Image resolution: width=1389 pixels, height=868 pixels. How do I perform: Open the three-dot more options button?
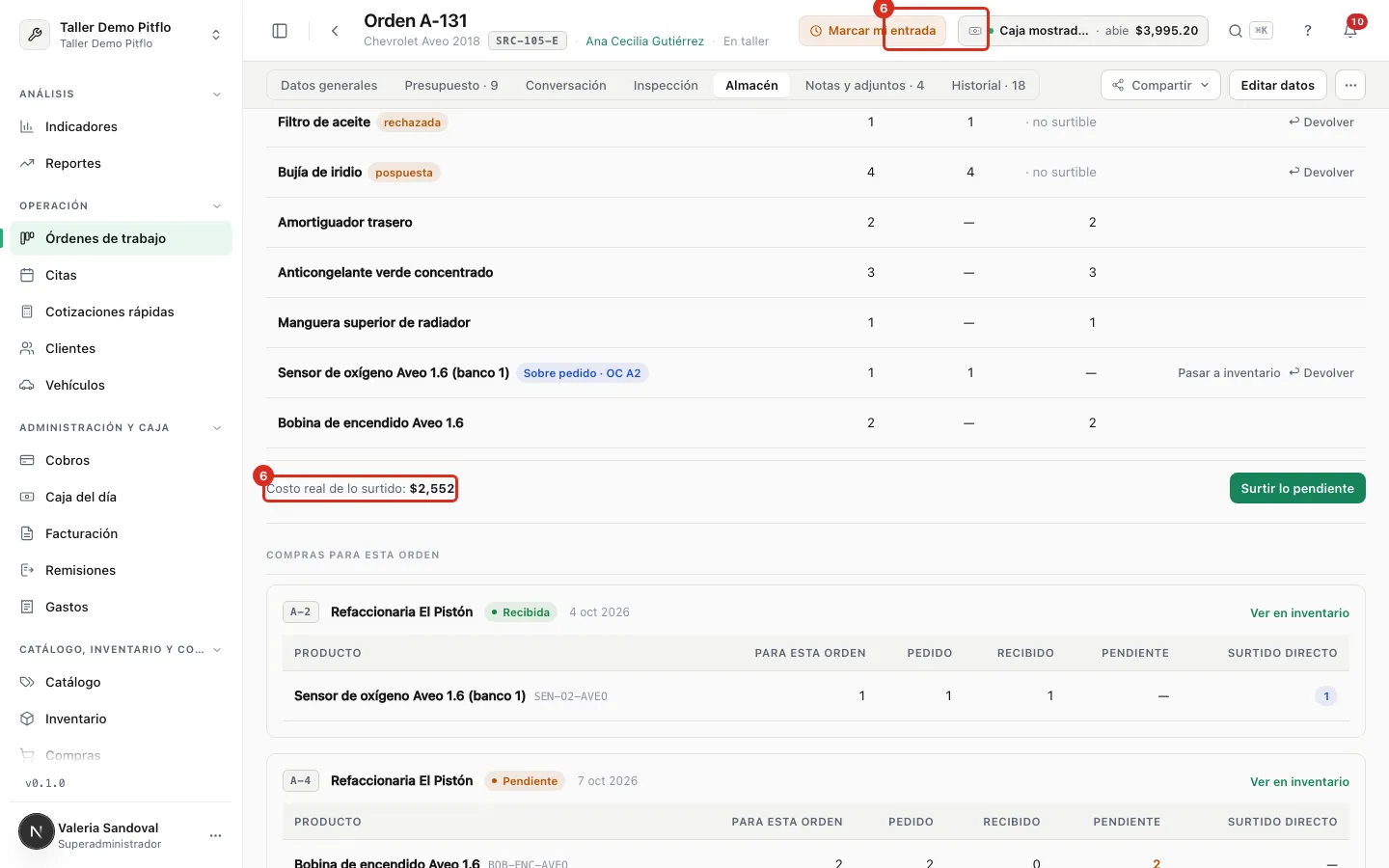[x=1350, y=85]
